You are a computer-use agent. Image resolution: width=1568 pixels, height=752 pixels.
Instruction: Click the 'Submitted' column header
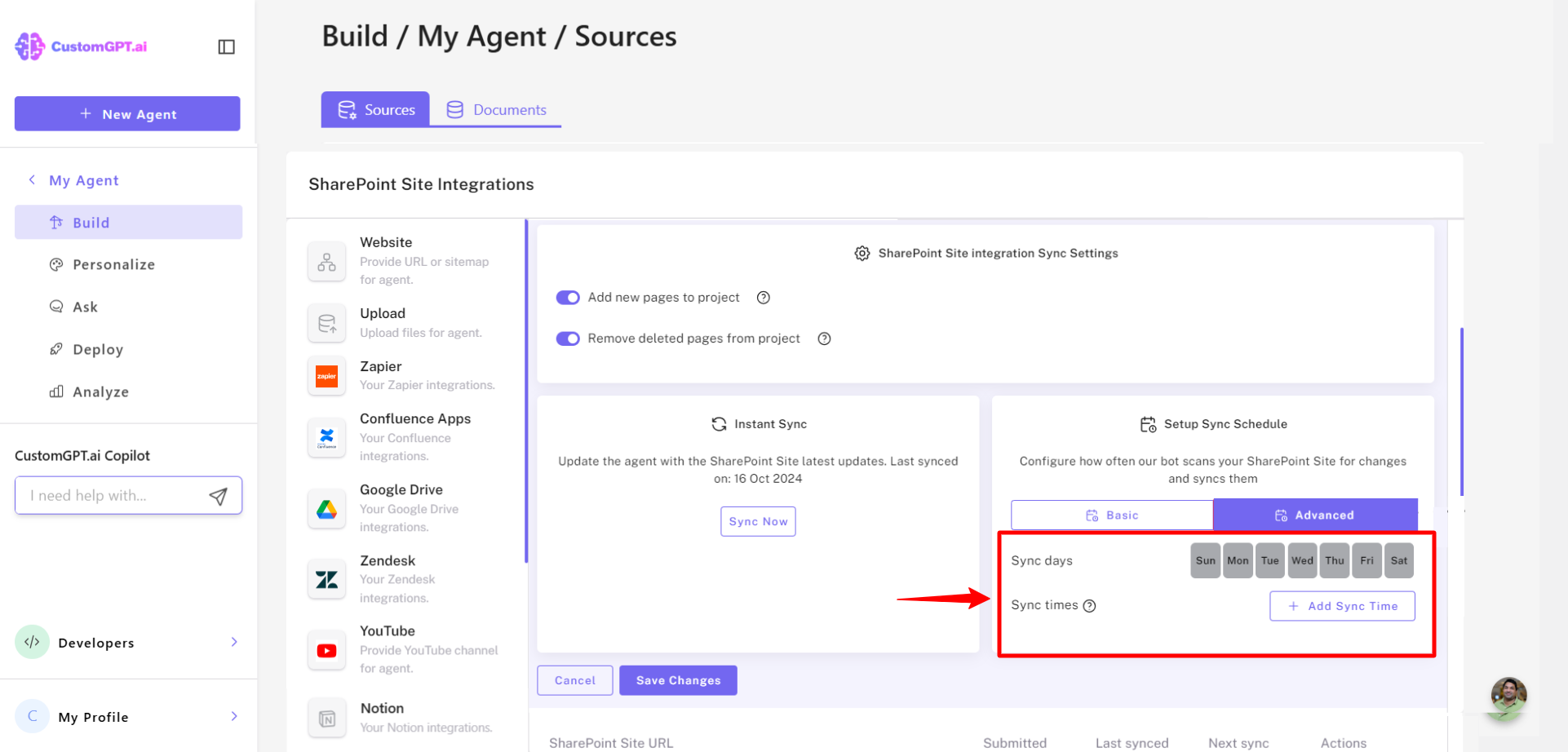pyautogui.click(x=1015, y=743)
